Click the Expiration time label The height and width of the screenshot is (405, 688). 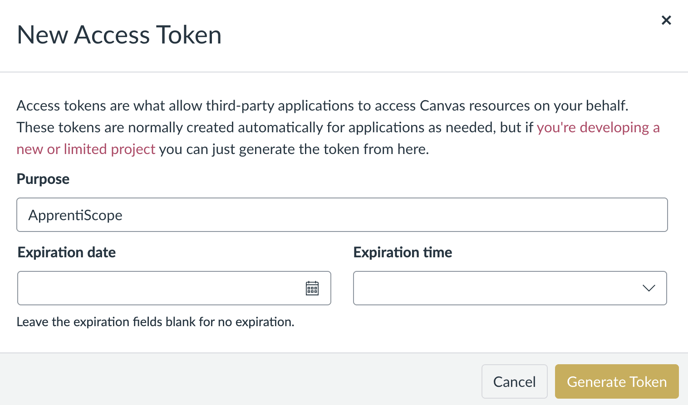tap(402, 252)
